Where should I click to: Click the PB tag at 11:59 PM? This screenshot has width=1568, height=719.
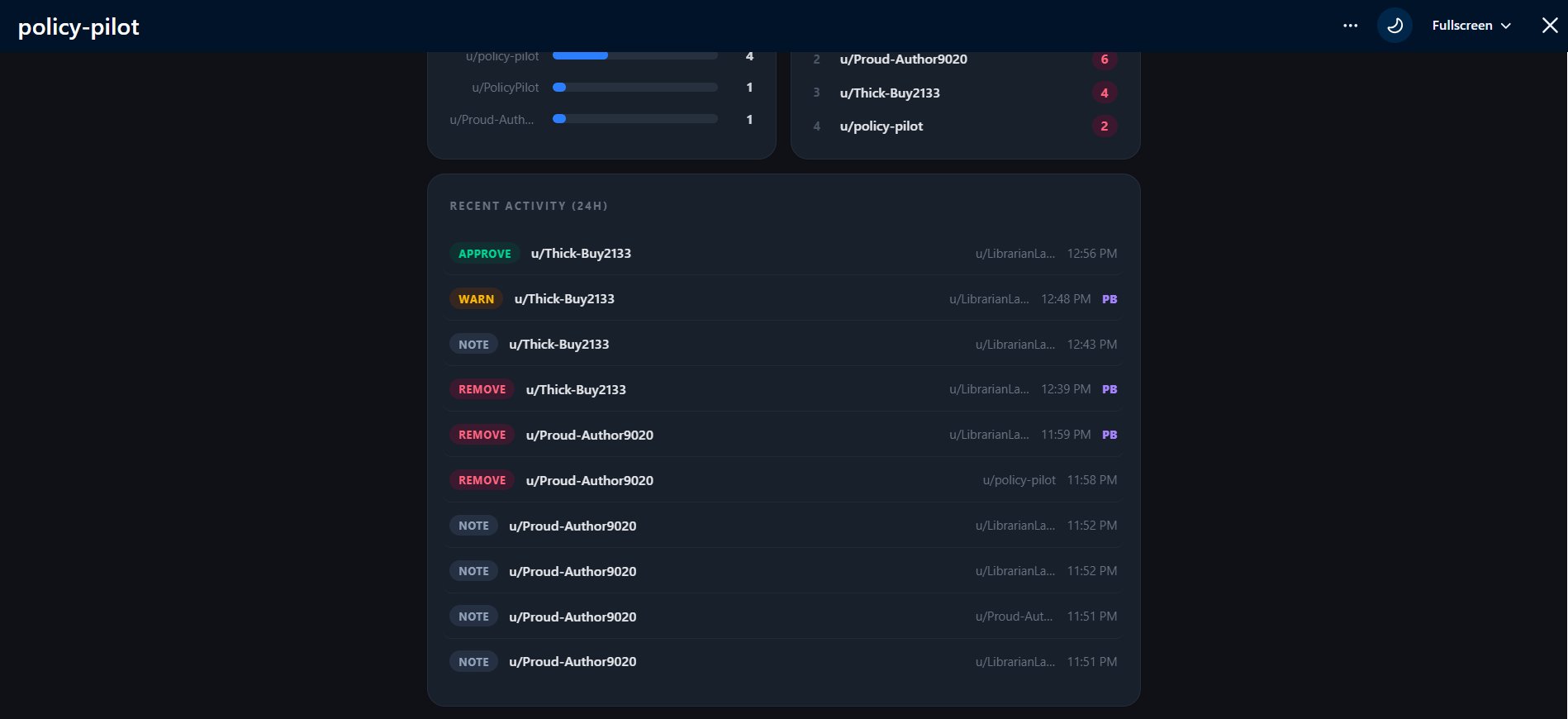(x=1109, y=435)
